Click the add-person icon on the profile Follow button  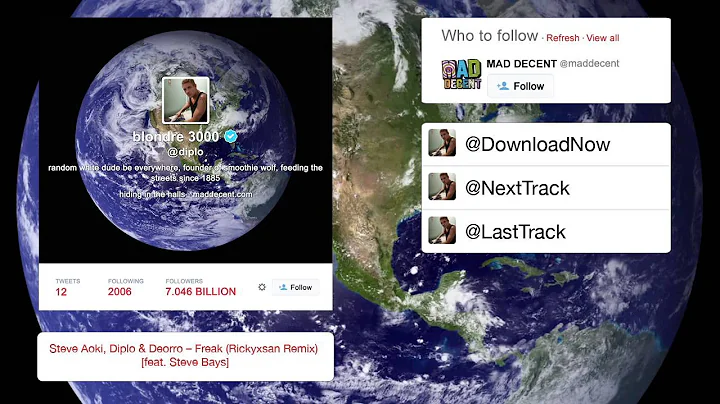tap(283, 287)
